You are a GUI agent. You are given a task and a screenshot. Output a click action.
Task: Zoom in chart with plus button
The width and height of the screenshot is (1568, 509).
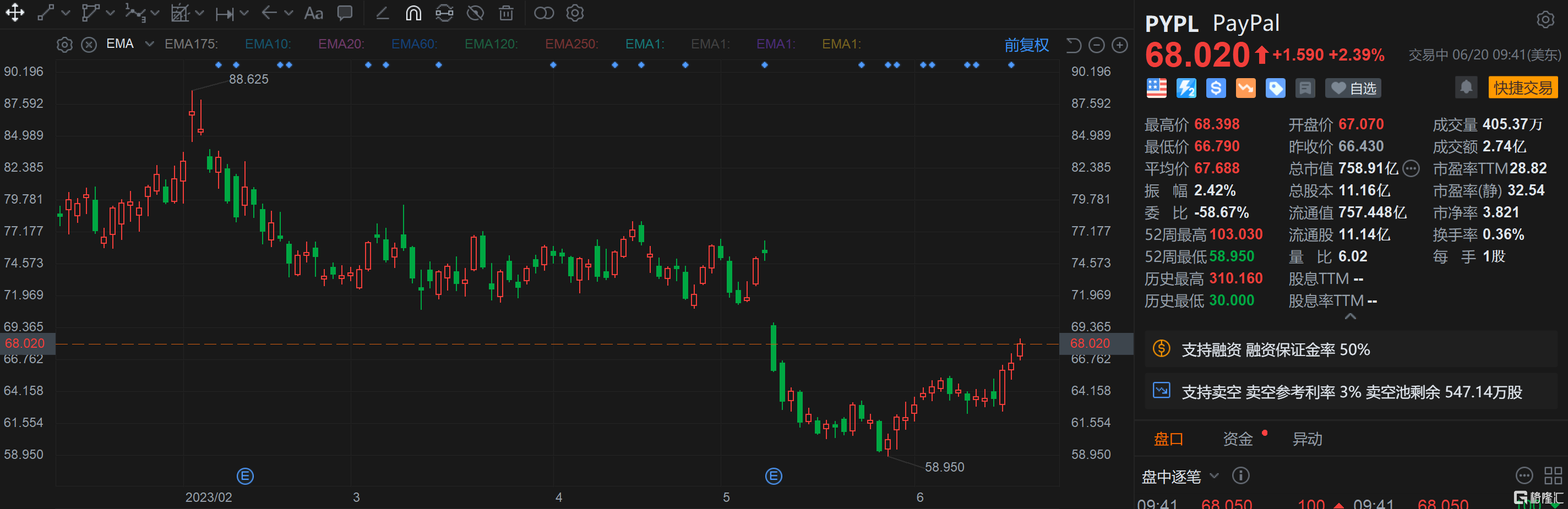pos(1119,45)
